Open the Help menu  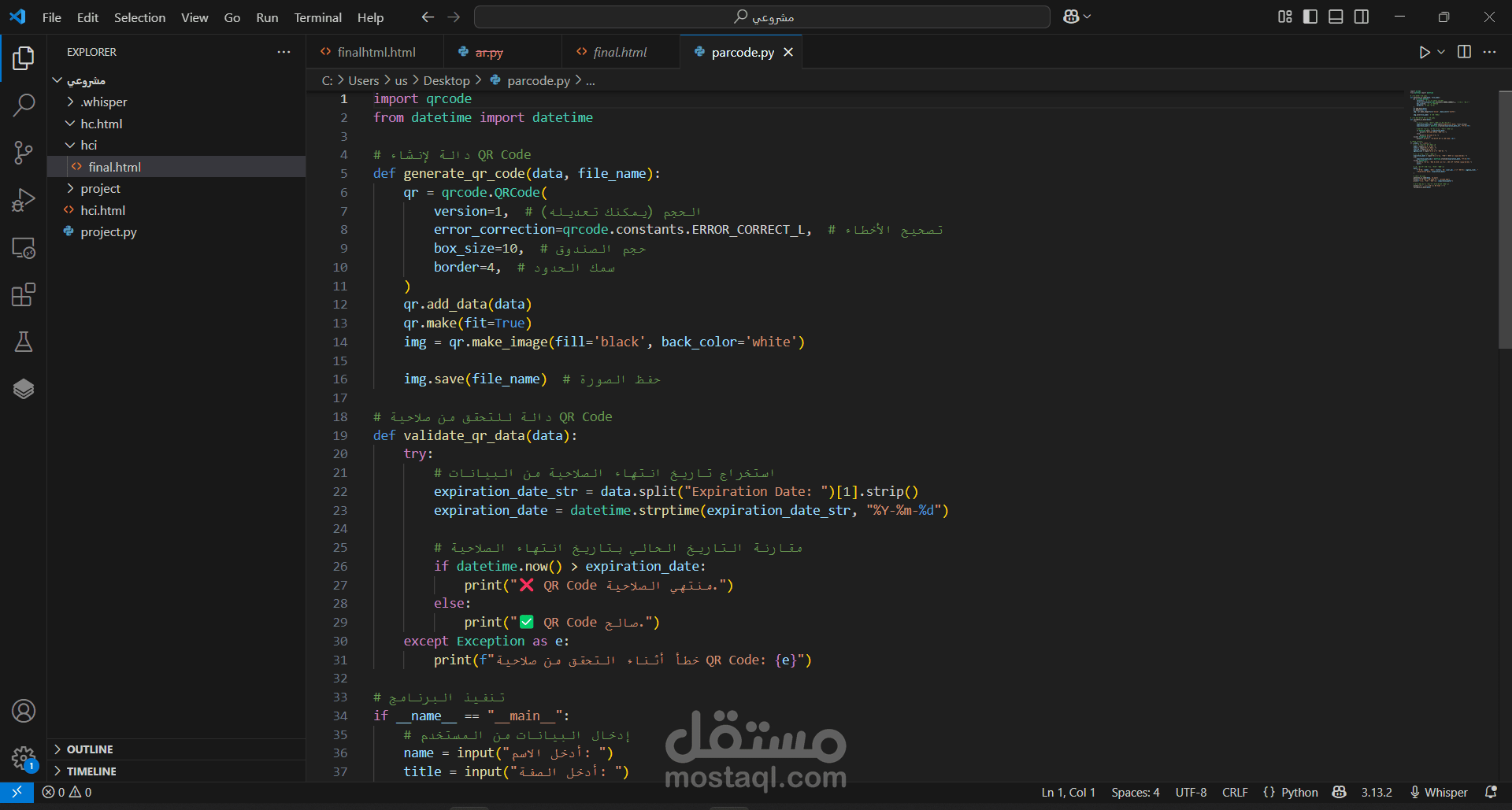(x=370, y=17)
